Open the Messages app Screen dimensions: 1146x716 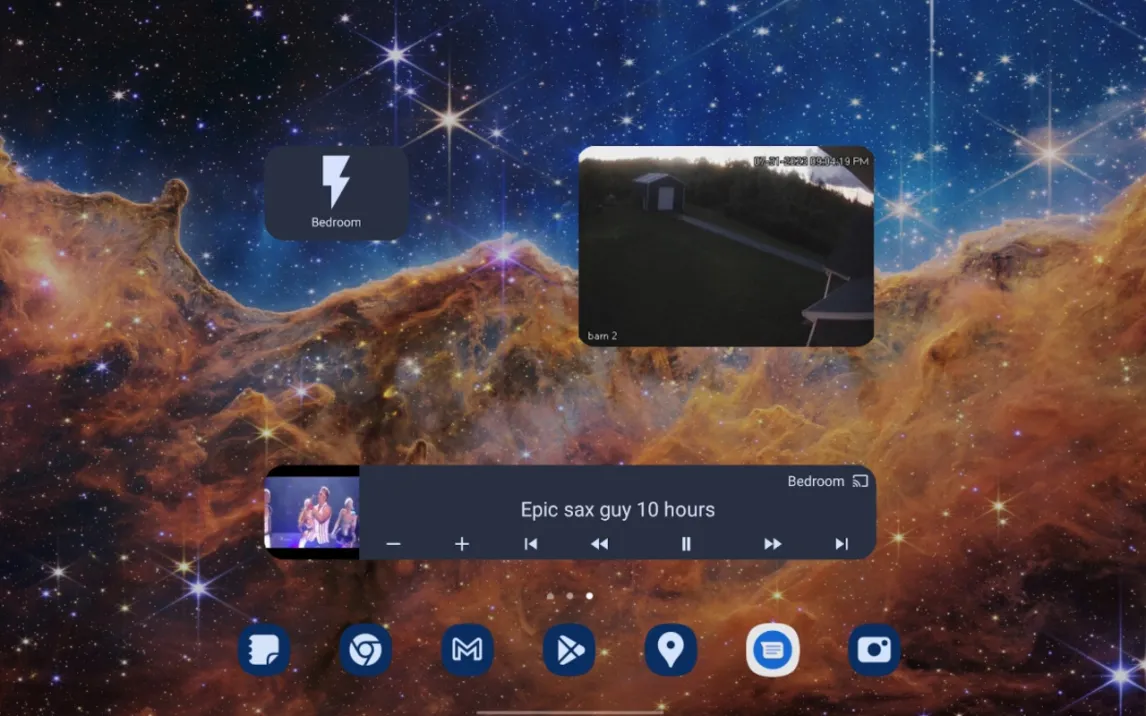[772, 650]
